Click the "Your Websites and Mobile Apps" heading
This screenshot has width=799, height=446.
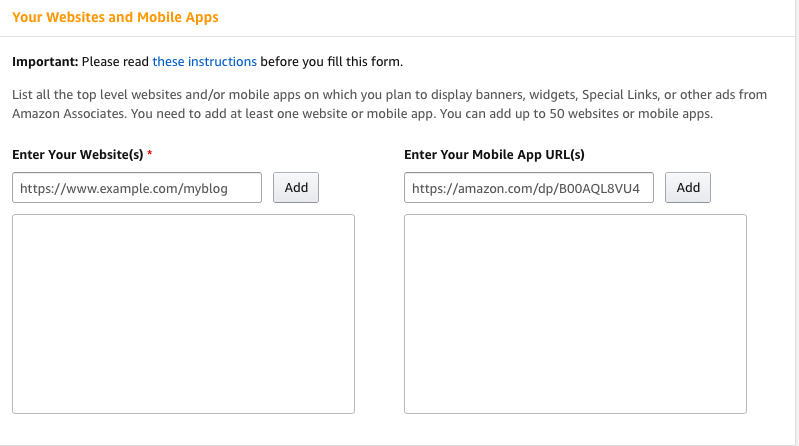[115, 17]
